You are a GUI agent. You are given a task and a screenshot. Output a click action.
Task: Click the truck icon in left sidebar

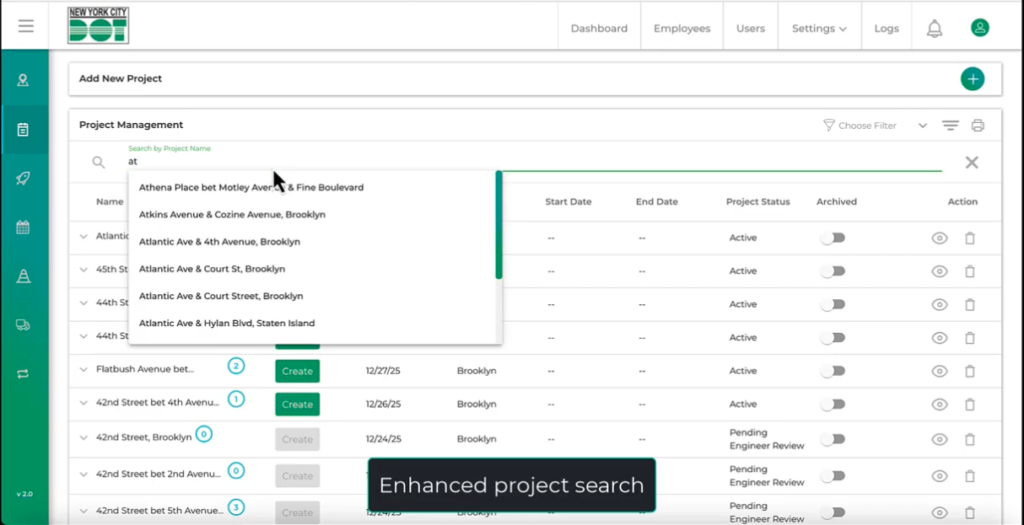pyautogui.click(x=23, y=325)
